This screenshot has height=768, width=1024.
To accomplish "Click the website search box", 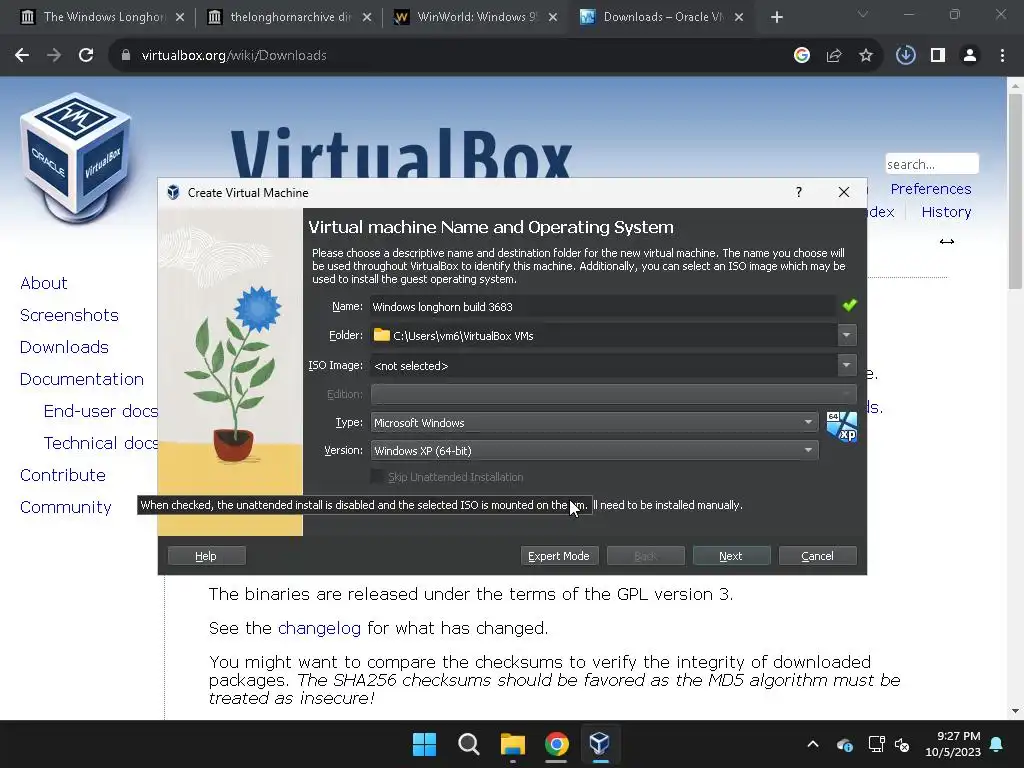I will click(932, 164).
